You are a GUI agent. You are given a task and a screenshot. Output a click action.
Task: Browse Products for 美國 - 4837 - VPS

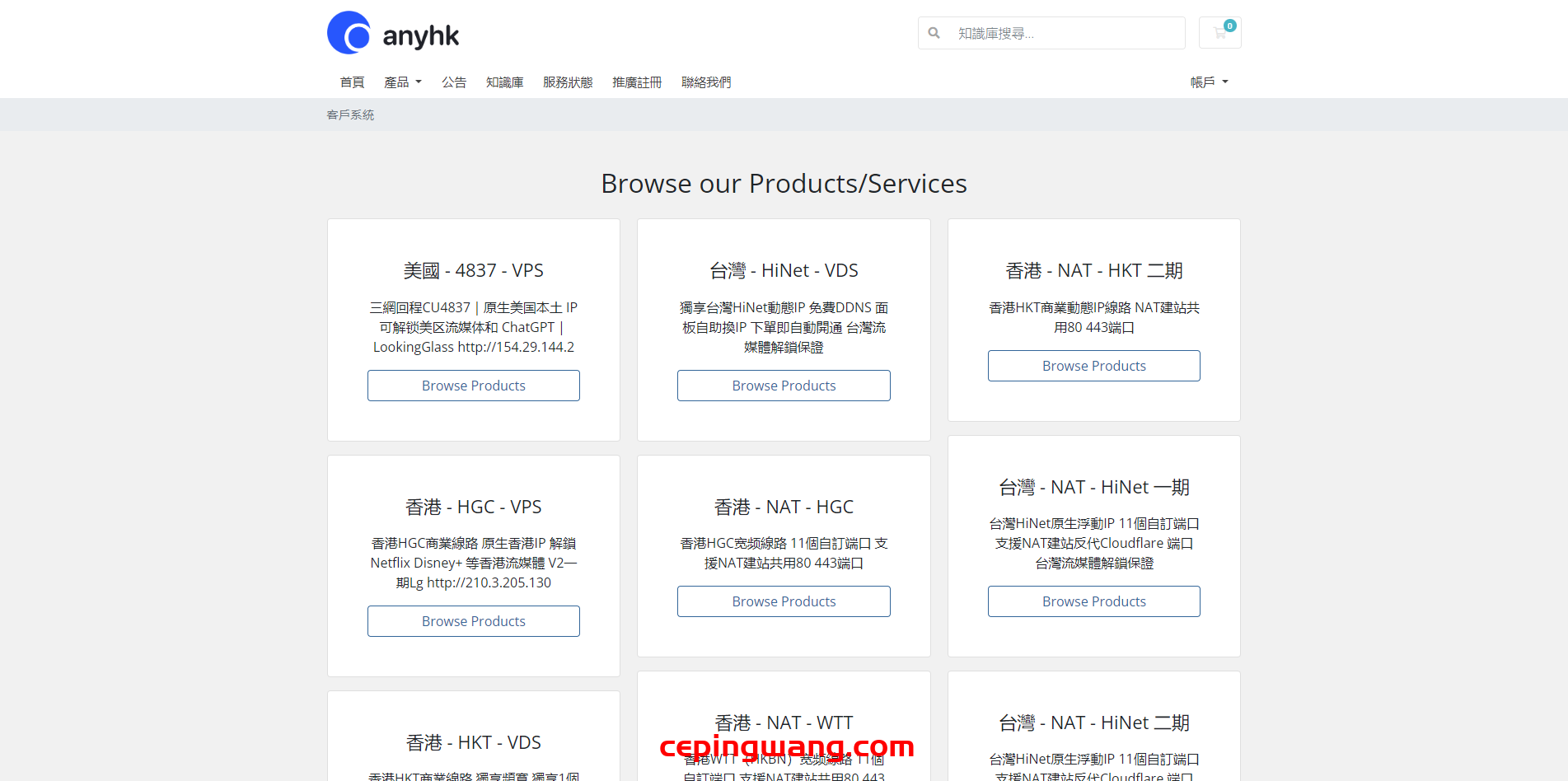point(473,386)
